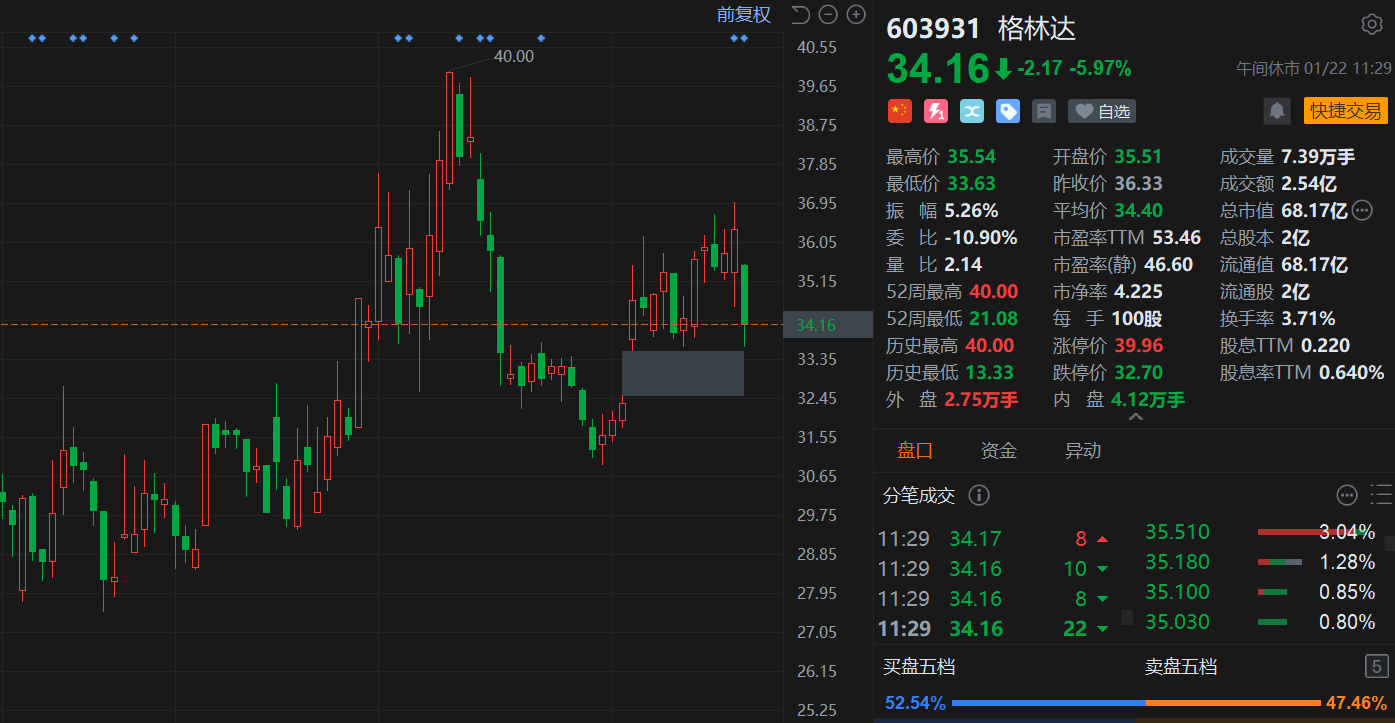
Task: Click the 快捷交易 button
Action: 1345,111
